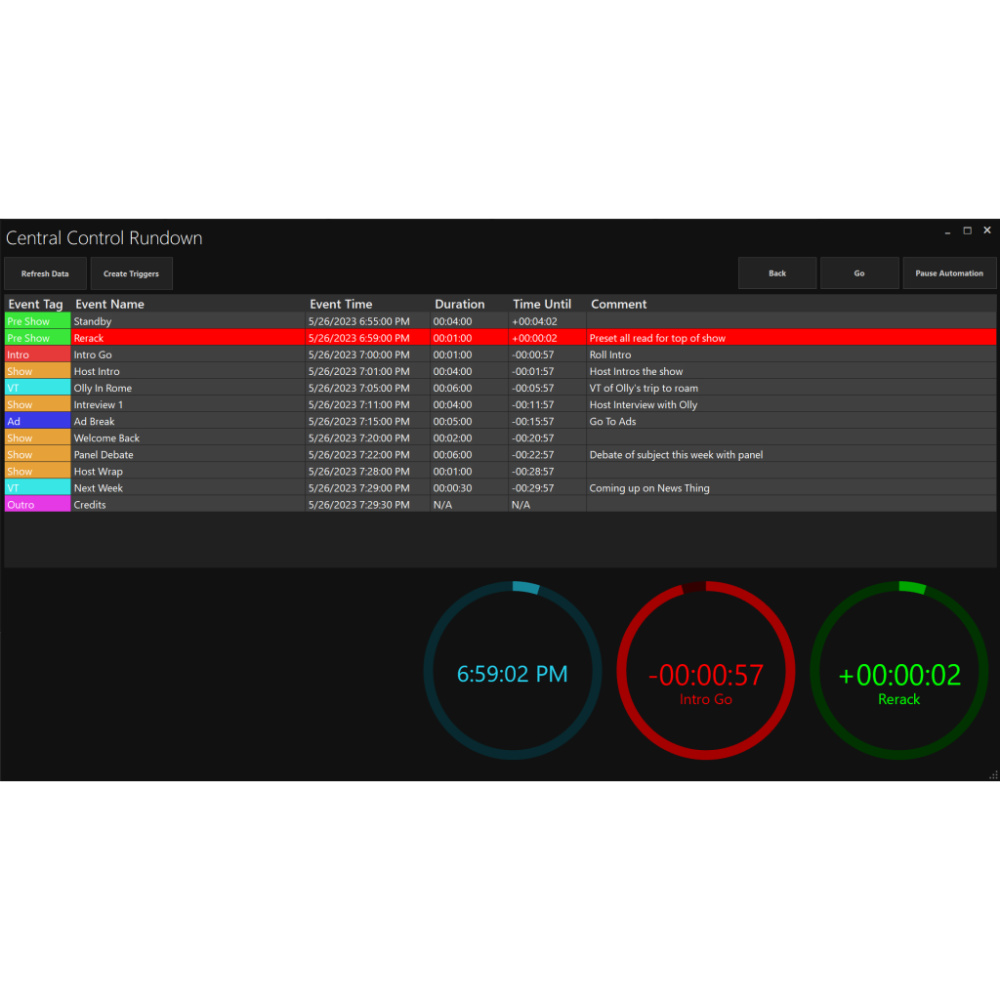Sort by the Event Time column header
This screenshot has height=1000, width=1000.
[341, 304]
